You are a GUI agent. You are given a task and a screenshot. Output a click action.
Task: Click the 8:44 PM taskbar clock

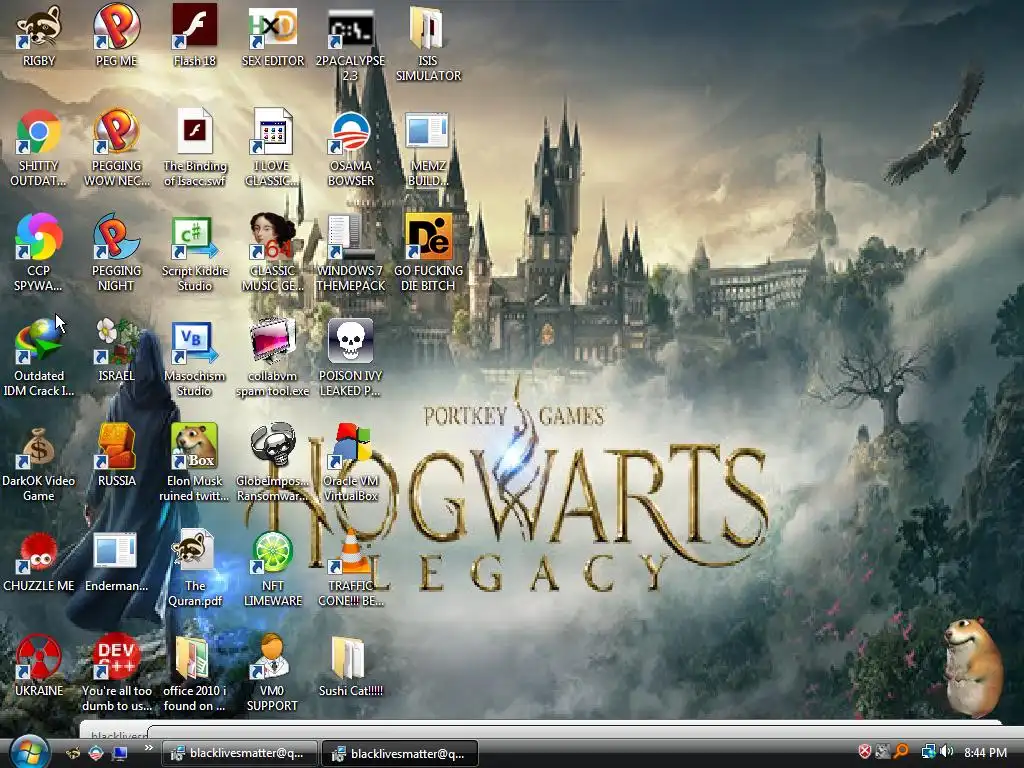point(985,752)
